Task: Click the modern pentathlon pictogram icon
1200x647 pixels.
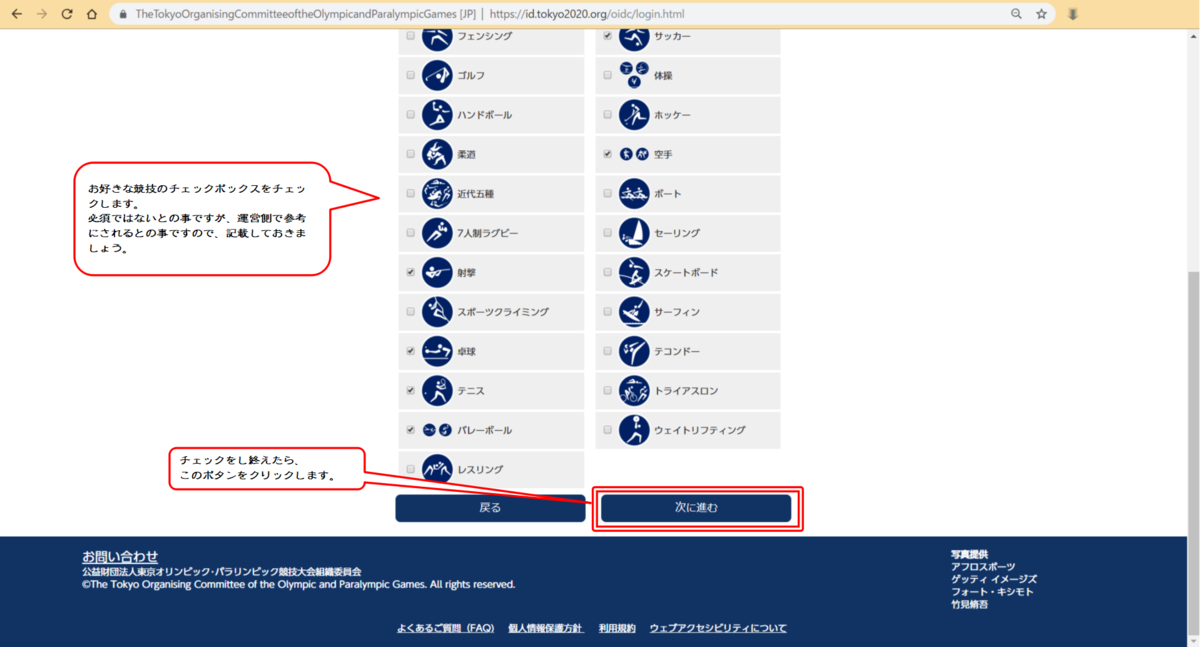Action: point(437,194)
